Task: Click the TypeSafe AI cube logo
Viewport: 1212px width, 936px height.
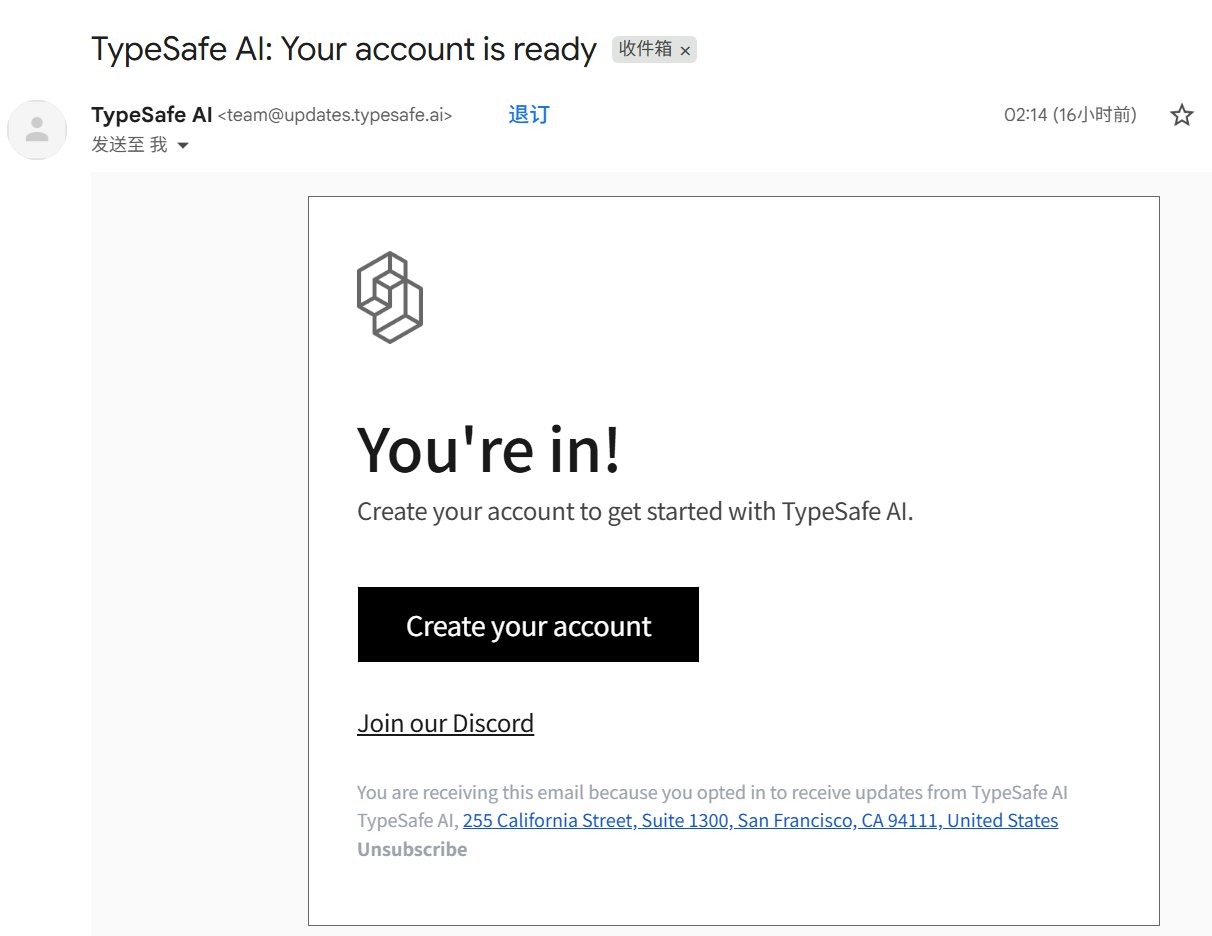Action: (390, 297)
